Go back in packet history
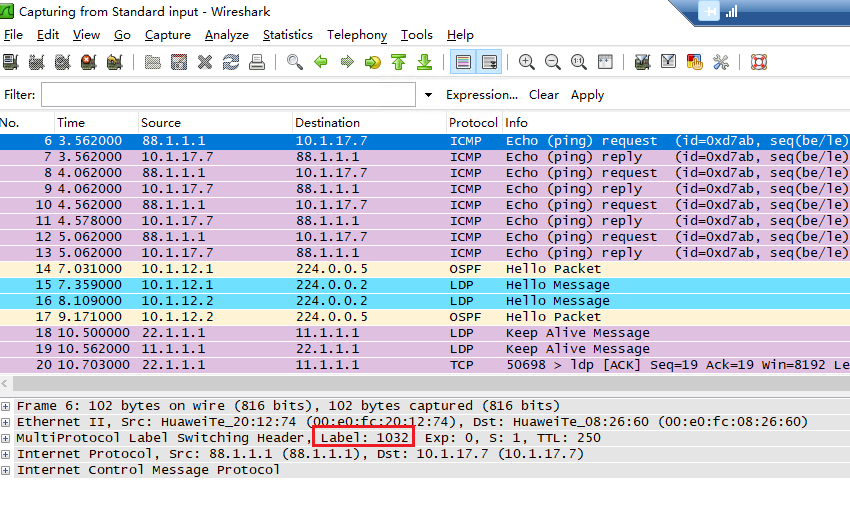Screen dimensions: 850x511 tap(320, 62)
